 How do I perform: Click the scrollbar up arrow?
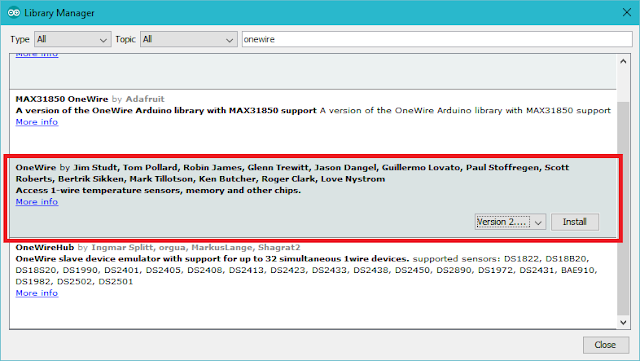[x=623, y=61]
